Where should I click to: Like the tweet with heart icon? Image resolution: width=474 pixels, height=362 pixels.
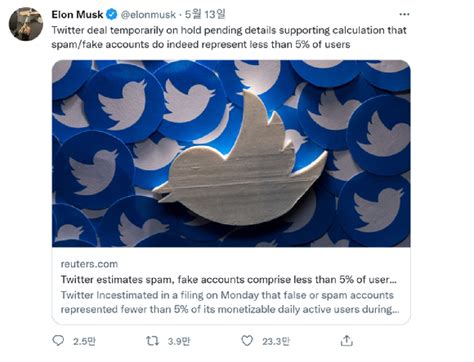pyautogui.click(x=247, y=341)
